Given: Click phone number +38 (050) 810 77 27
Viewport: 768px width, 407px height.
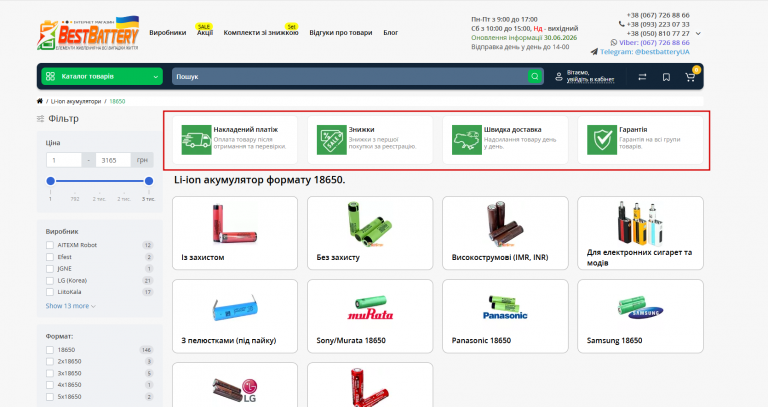Looking at the screenshot, I should 658,34.
